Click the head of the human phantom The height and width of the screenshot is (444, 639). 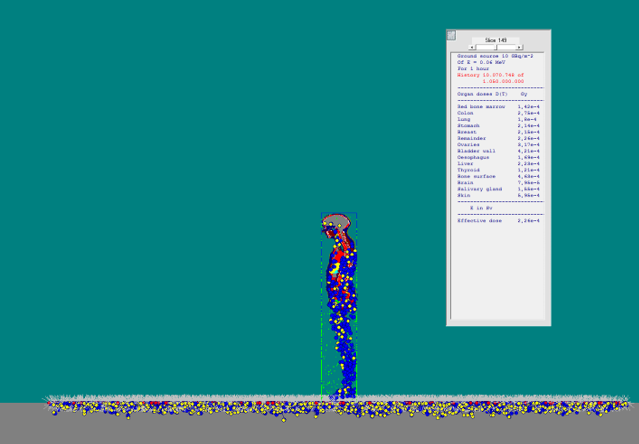tap(337, 224)
